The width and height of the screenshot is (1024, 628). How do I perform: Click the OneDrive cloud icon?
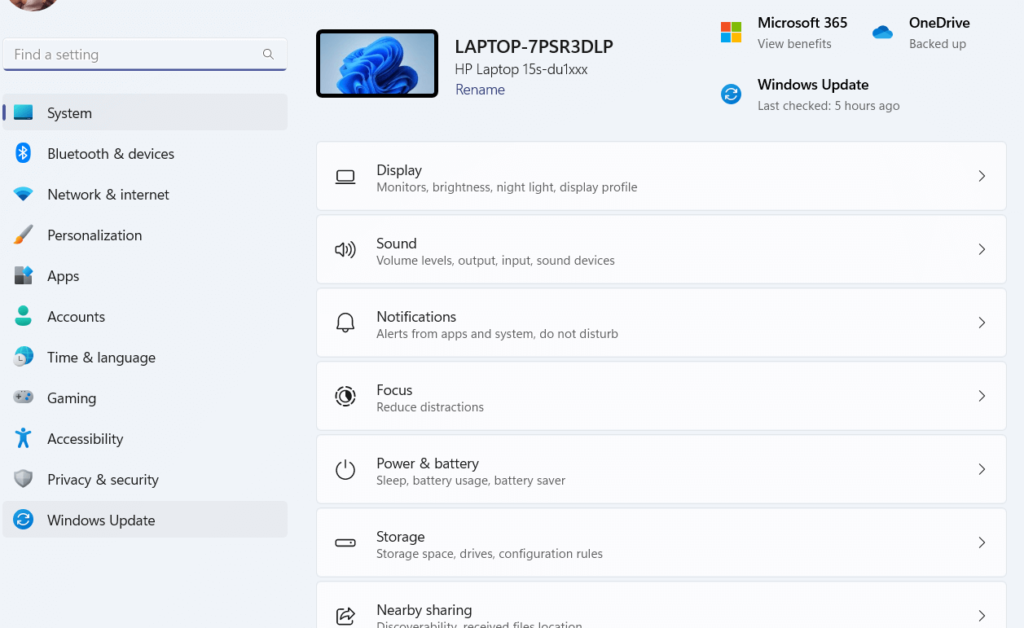882,32
